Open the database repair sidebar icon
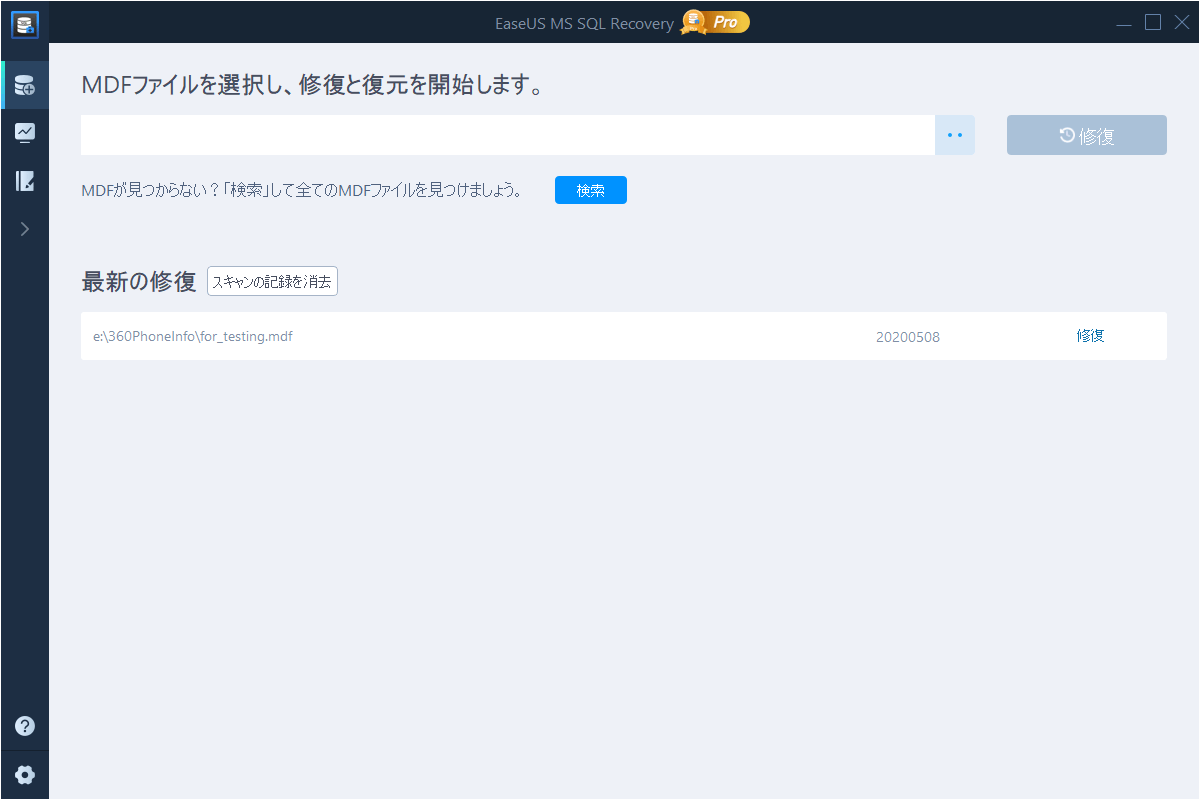The height and width of the screenshot is (800, 1200). pyautogui.click(x=25, y=85)
